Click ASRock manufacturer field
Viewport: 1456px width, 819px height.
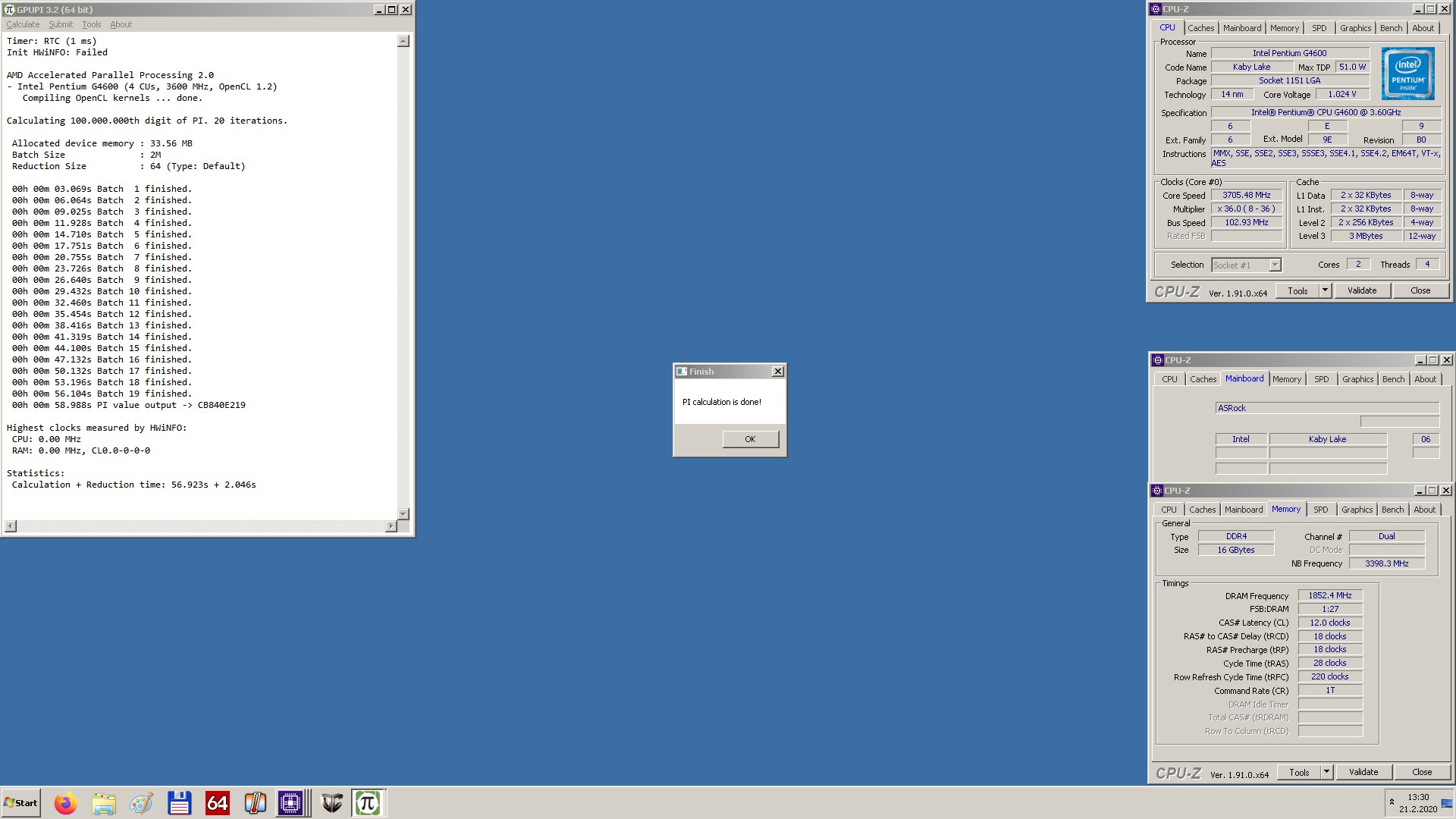(x=1327, y=408)
